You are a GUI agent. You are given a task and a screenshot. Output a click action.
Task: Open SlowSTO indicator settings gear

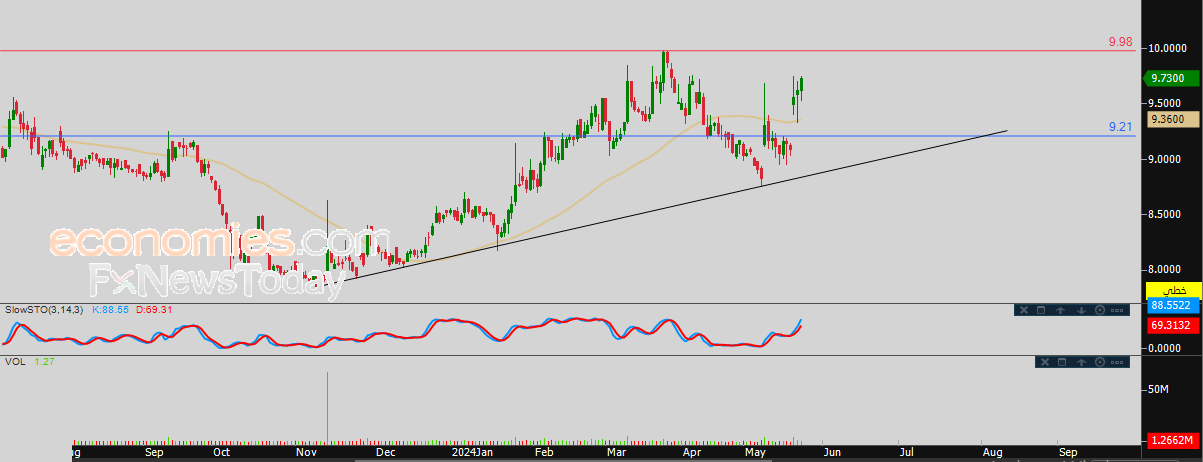click(1100, 310)
